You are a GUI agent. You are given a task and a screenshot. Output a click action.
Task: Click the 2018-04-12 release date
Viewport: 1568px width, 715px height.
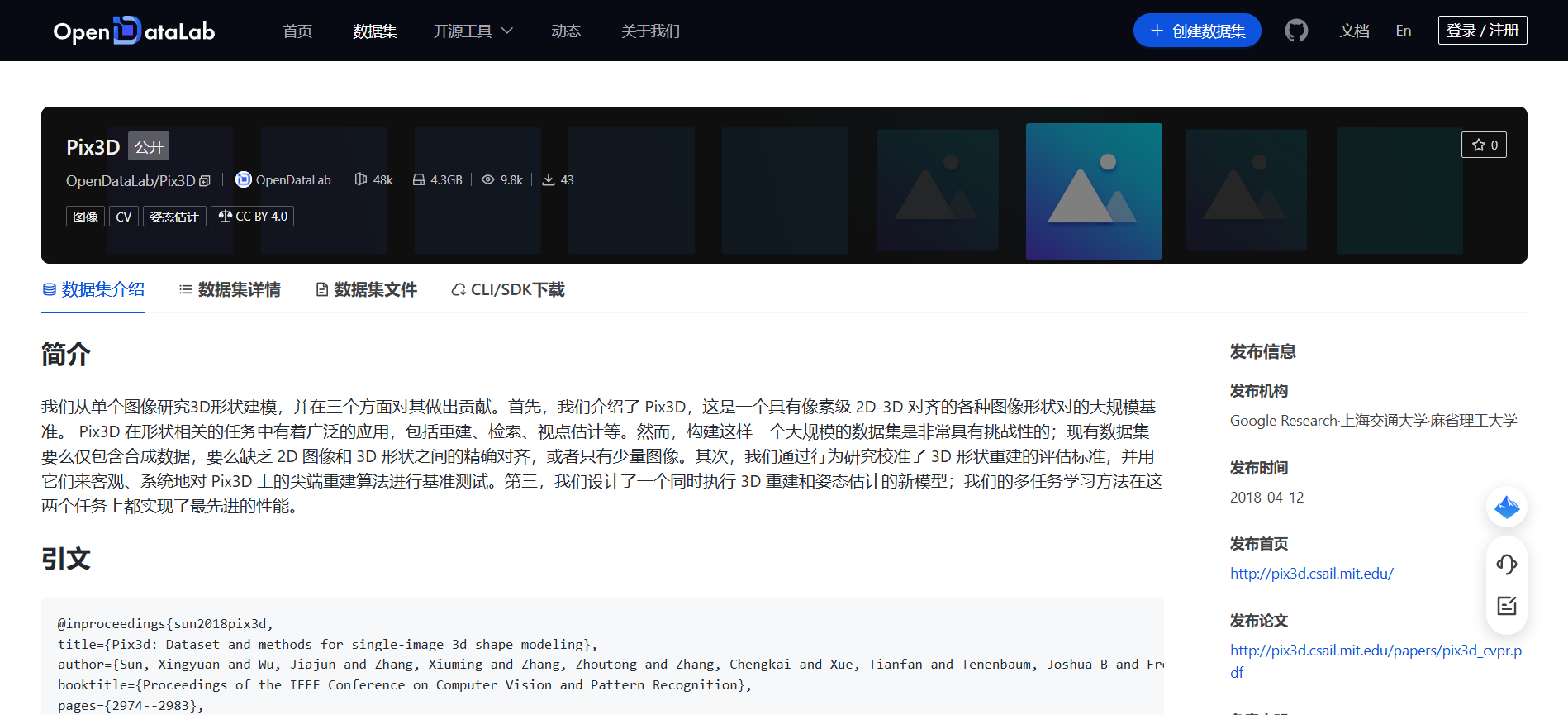pyautogui.click(x=1266, y=498)
